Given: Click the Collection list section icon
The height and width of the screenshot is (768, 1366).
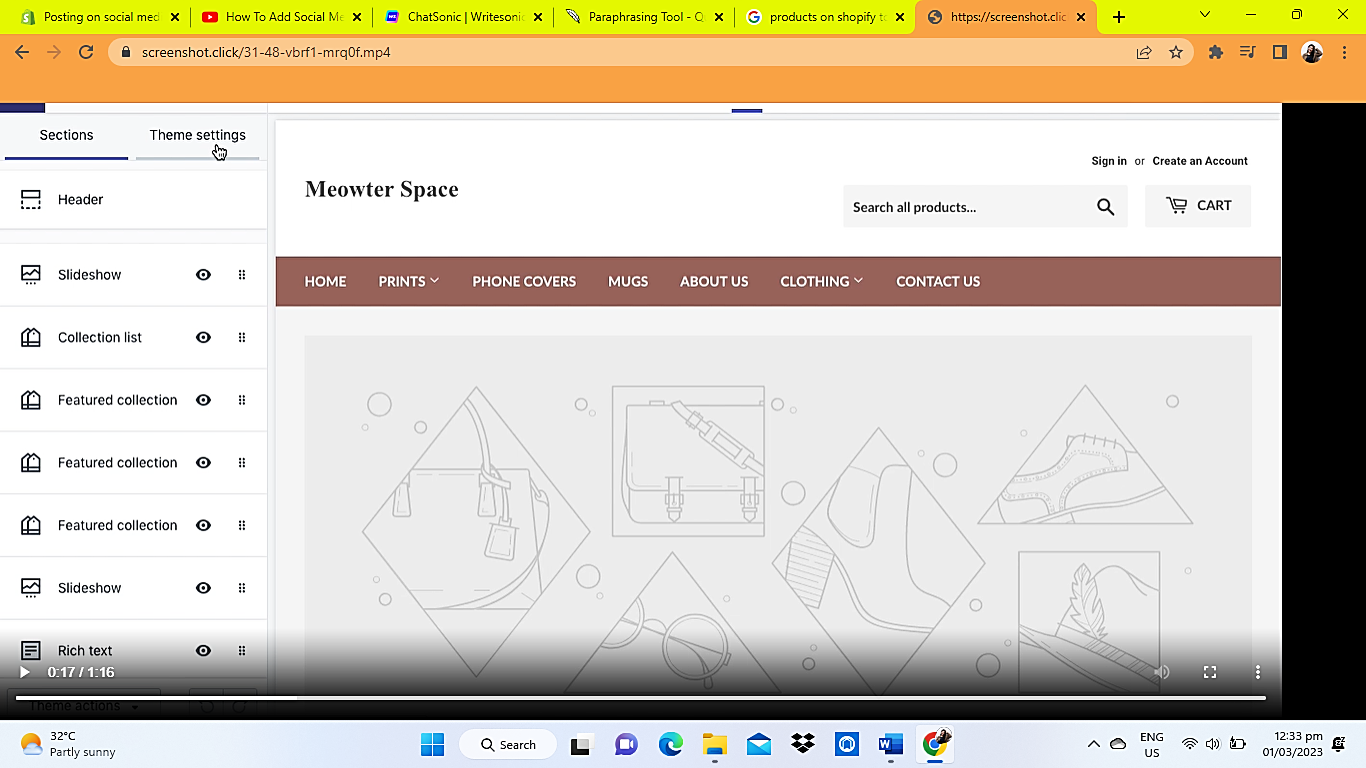Looking at the screenshot, I should coord(31,338).
